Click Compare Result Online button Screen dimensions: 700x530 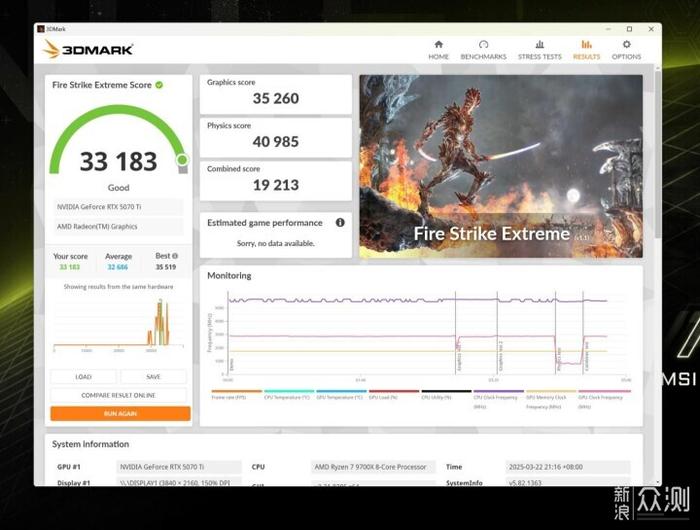click(118, 395)
